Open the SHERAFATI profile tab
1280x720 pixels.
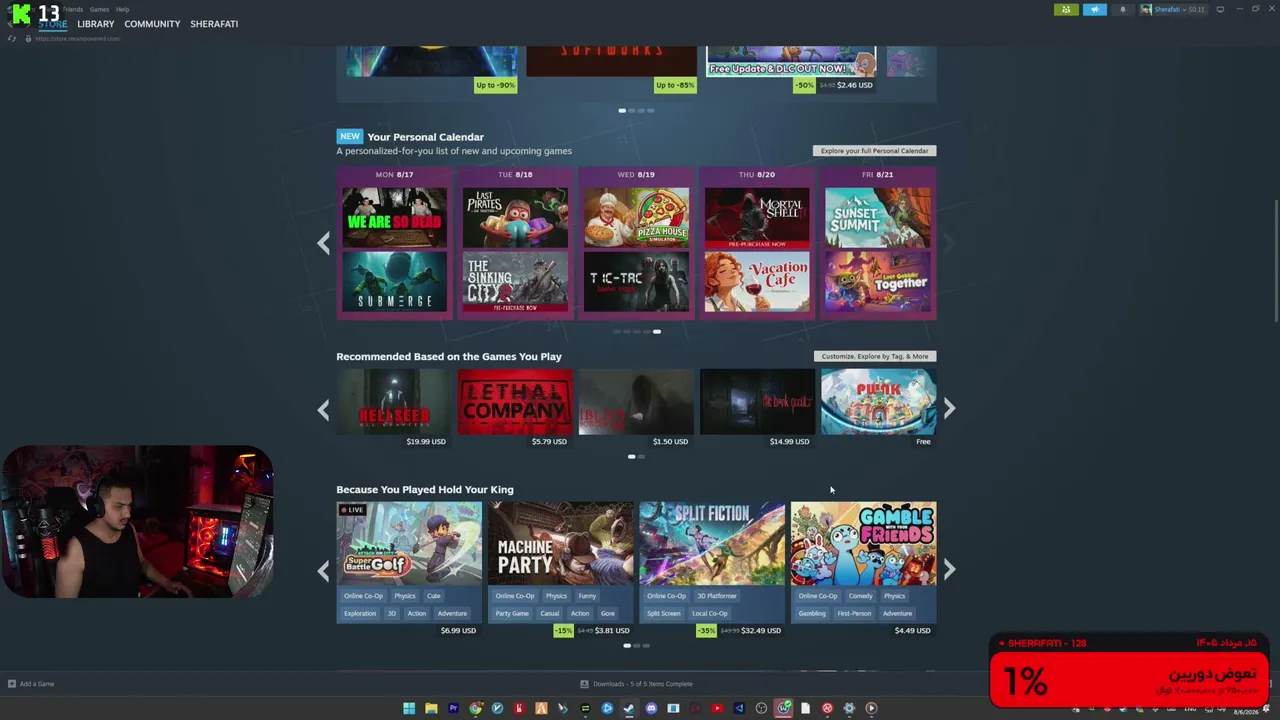214,24
